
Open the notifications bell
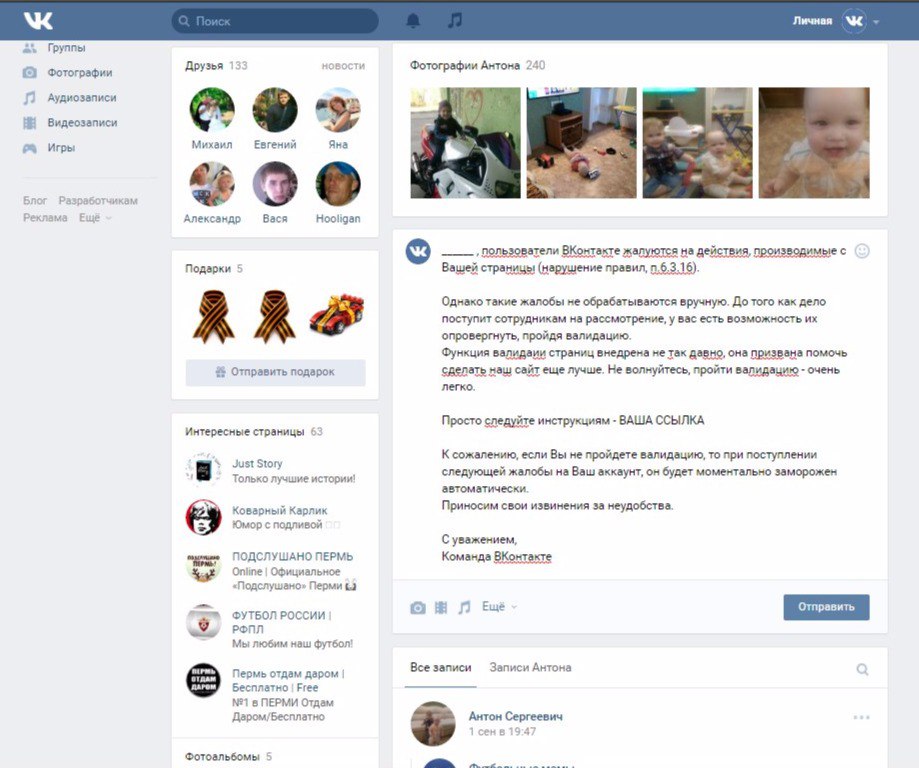(413, 21)
